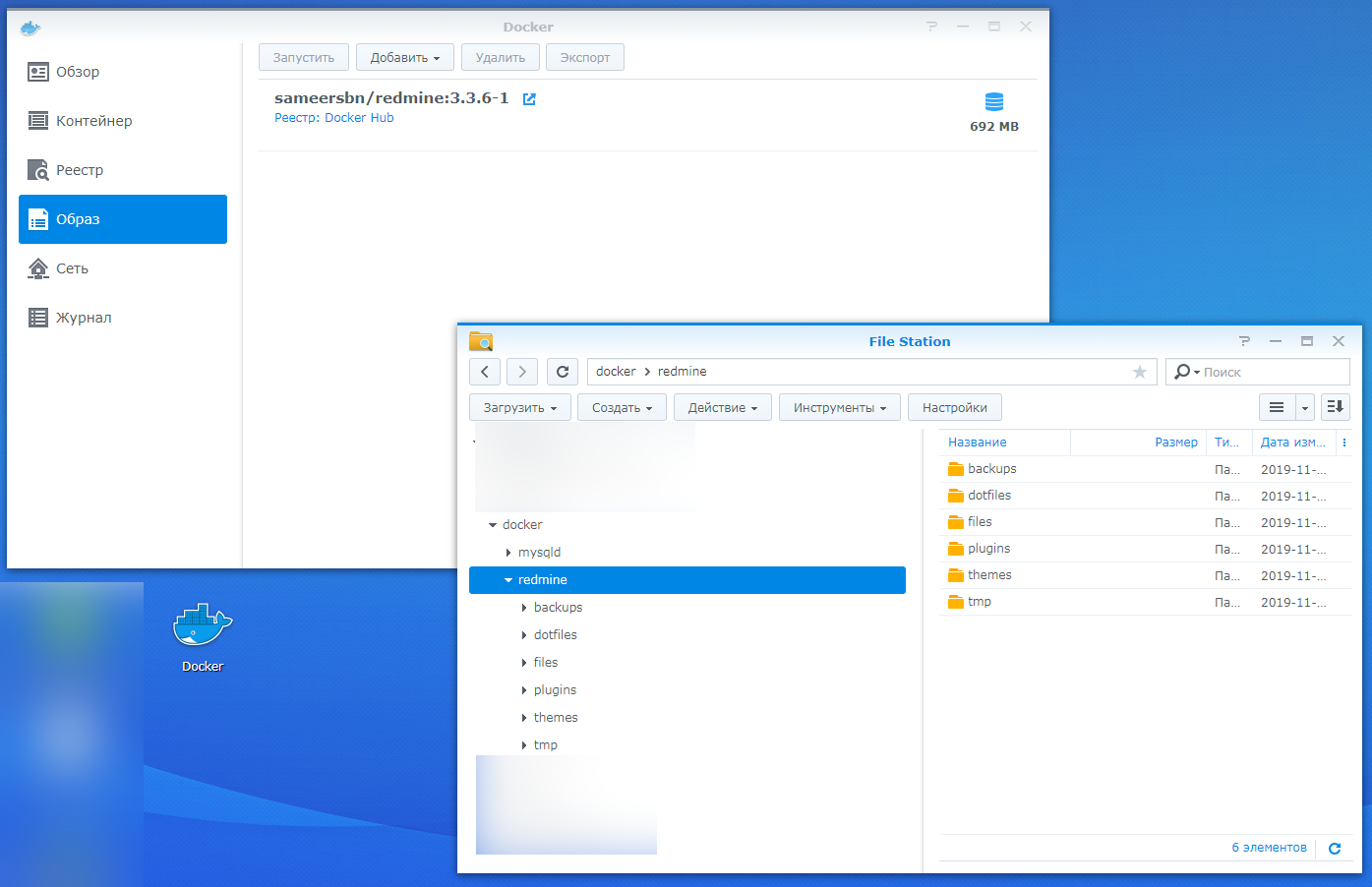Open Обзор section in Docker sidebar
This screenshot has width=1372, height=887.
click(123, 72)
